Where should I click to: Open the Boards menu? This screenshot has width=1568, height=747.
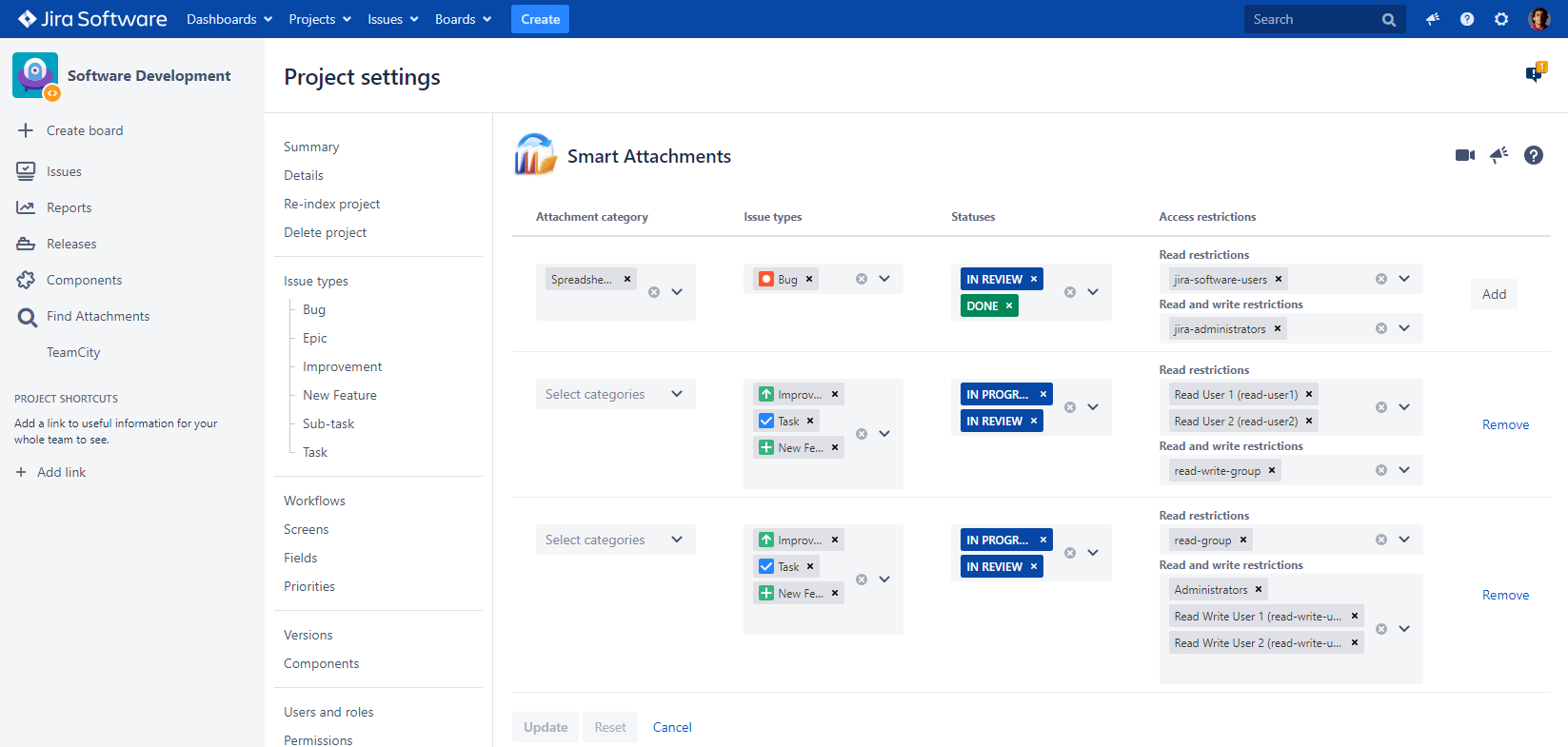tap(463, 19)
